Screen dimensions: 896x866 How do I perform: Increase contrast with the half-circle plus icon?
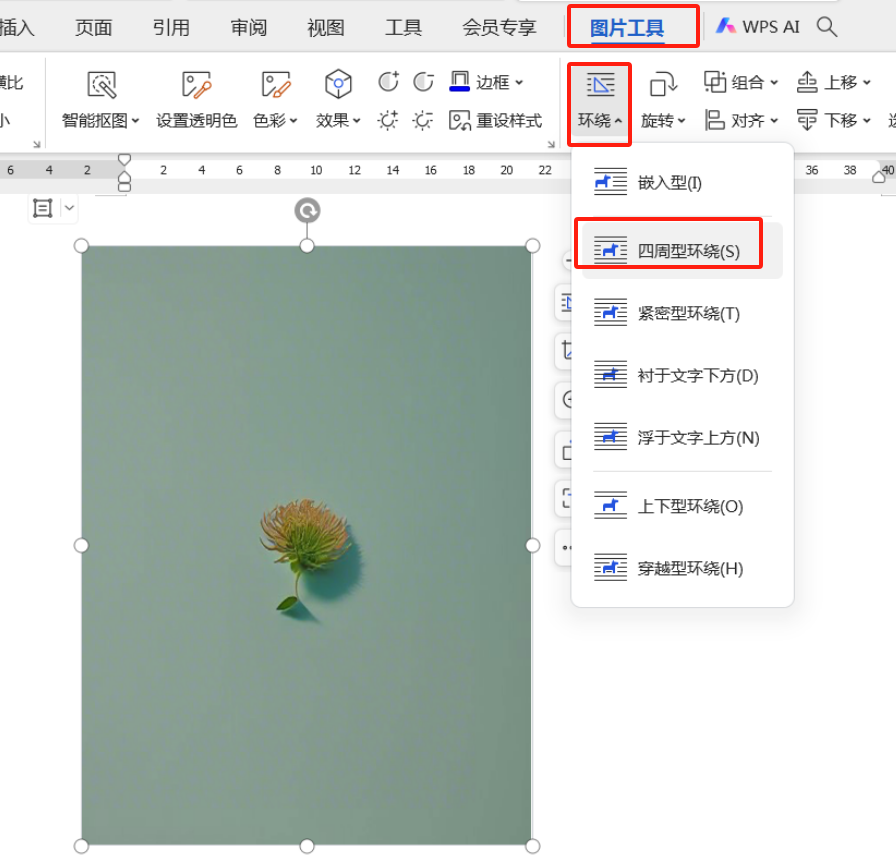point(388,82)
